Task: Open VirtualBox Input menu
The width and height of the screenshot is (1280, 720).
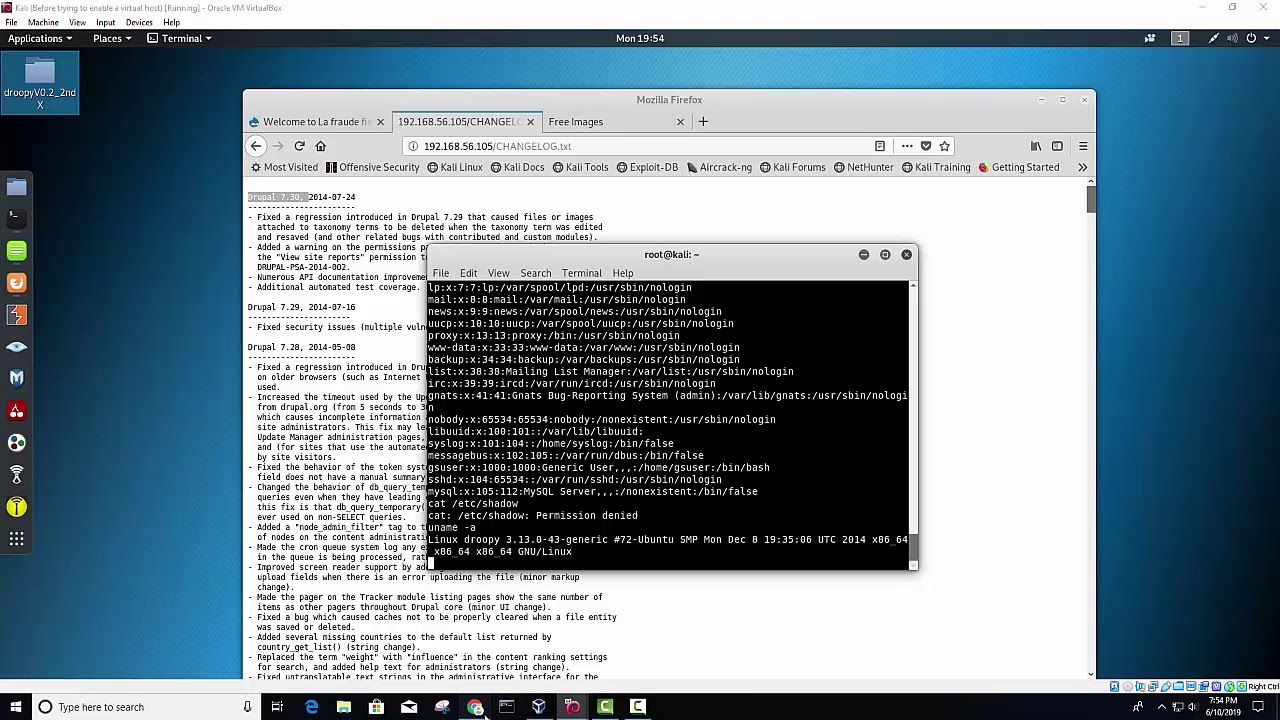Action: click(105, 22)
